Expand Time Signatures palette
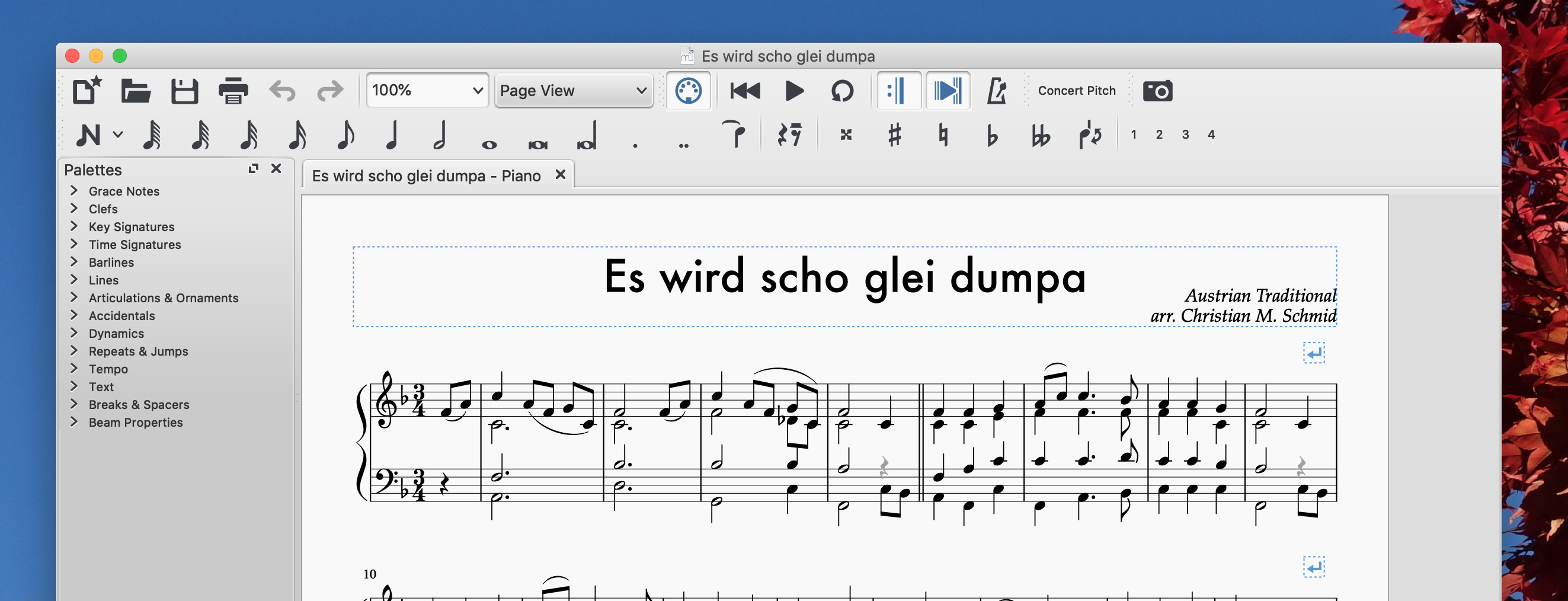The image size is (1568, 601). coord(74,244)
